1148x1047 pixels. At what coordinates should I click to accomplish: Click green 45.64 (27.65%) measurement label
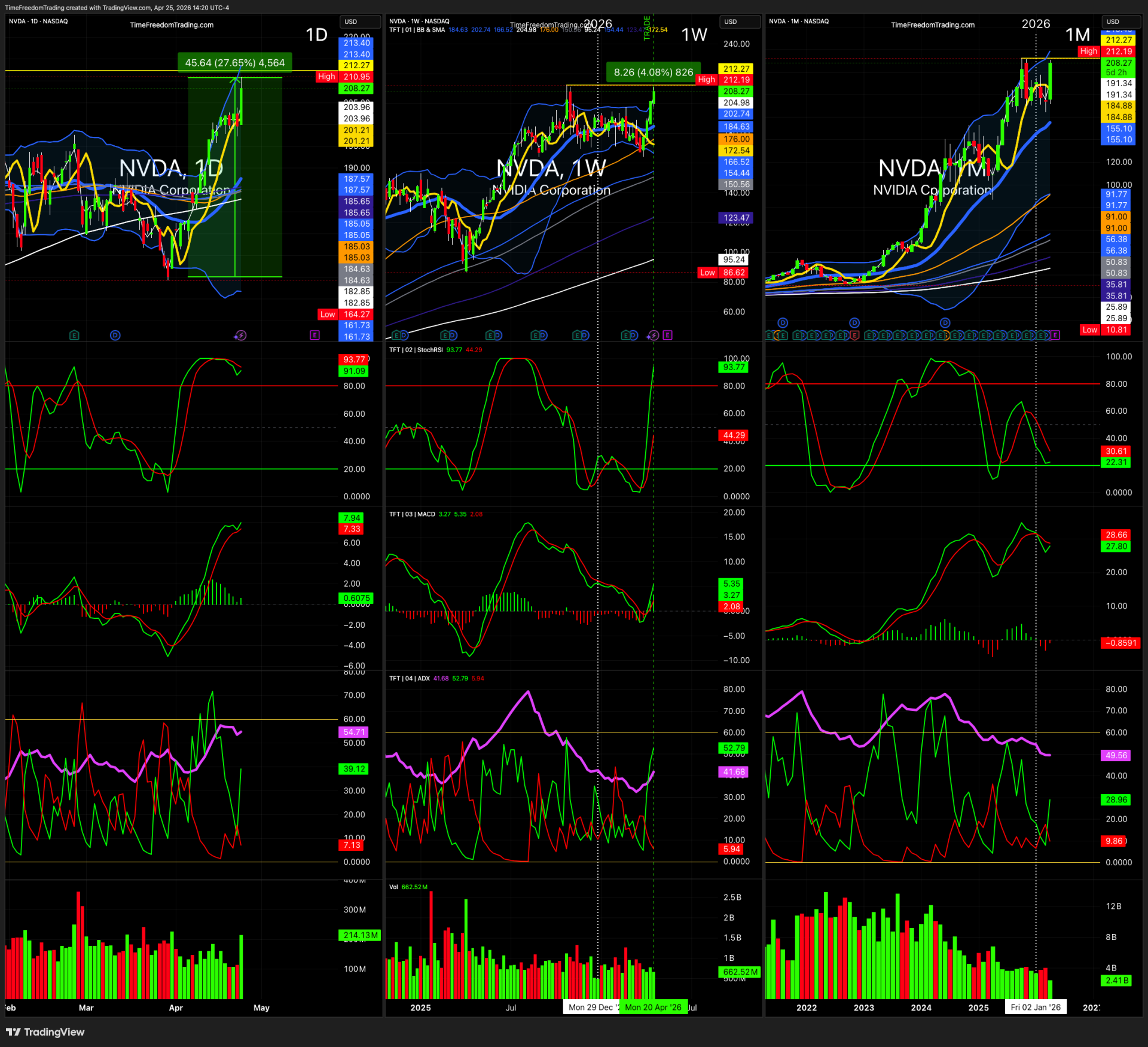point(235,63)
